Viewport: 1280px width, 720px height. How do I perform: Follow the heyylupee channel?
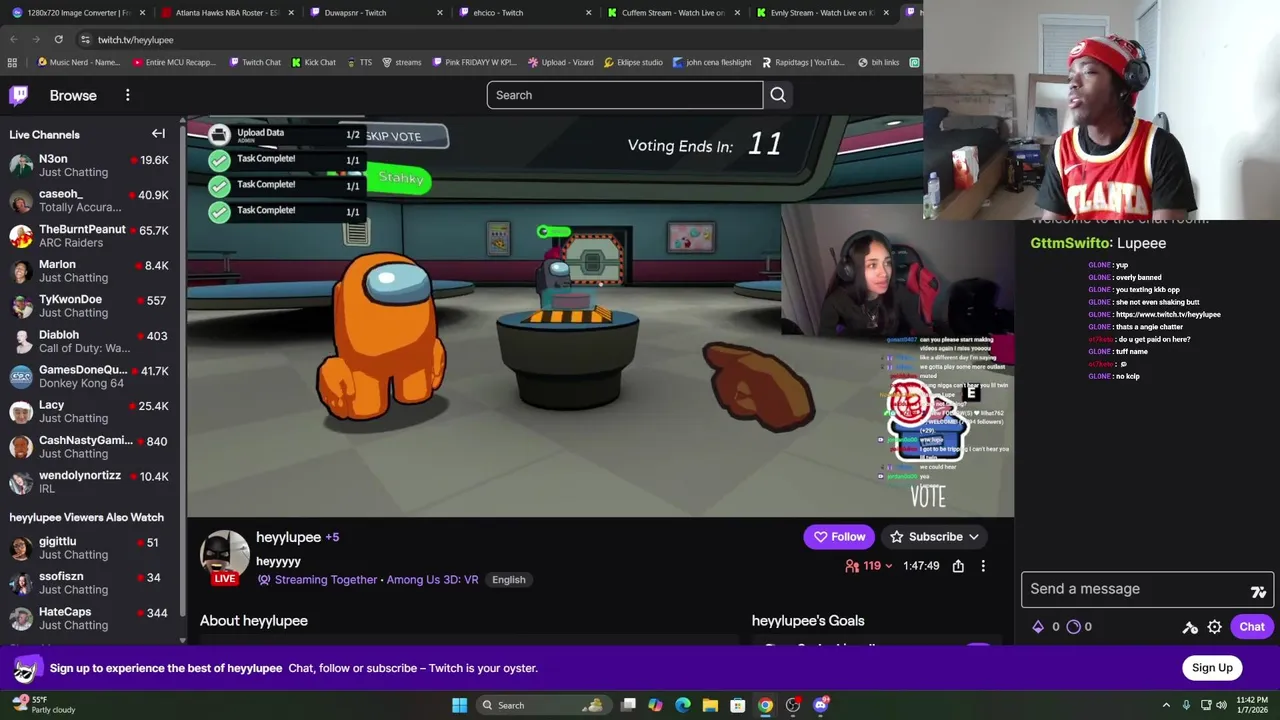[840, 537]
